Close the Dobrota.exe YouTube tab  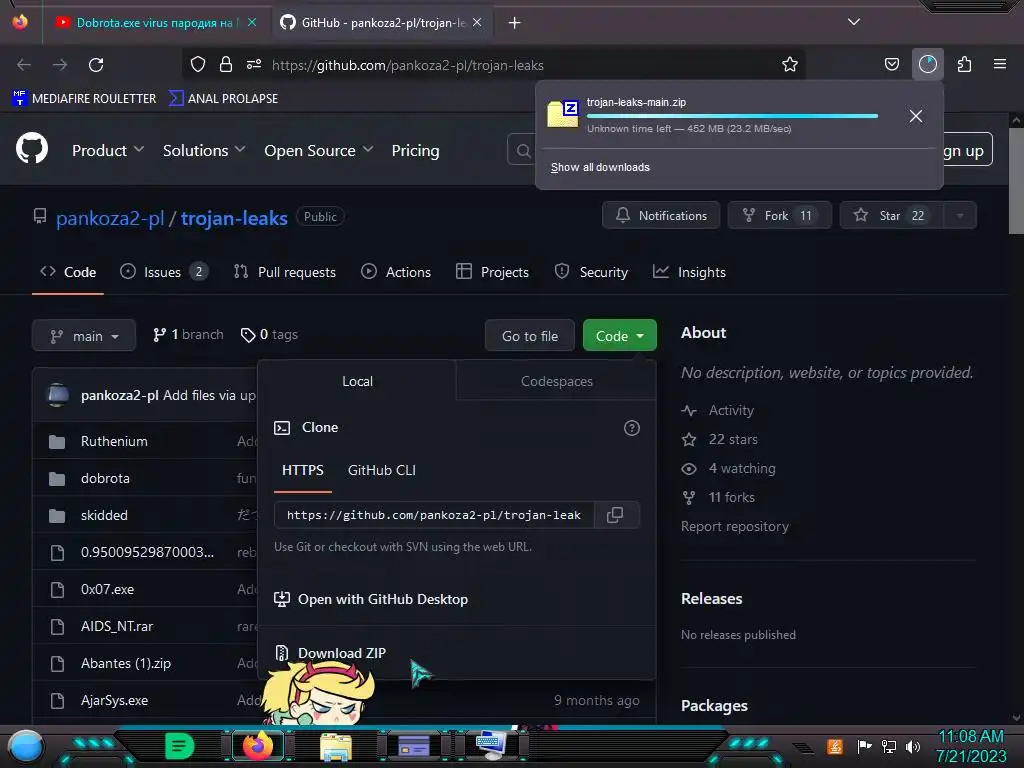point(252,22)
